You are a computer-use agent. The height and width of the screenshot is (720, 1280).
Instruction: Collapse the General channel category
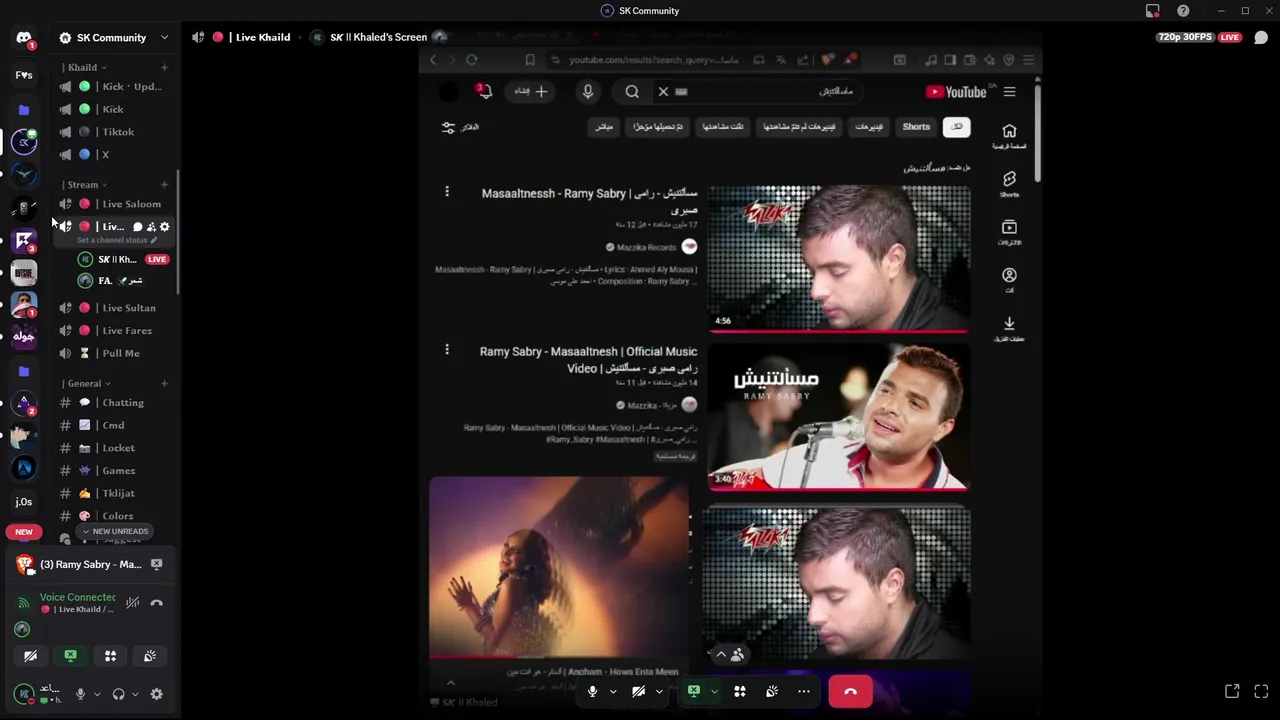point(85,384)
